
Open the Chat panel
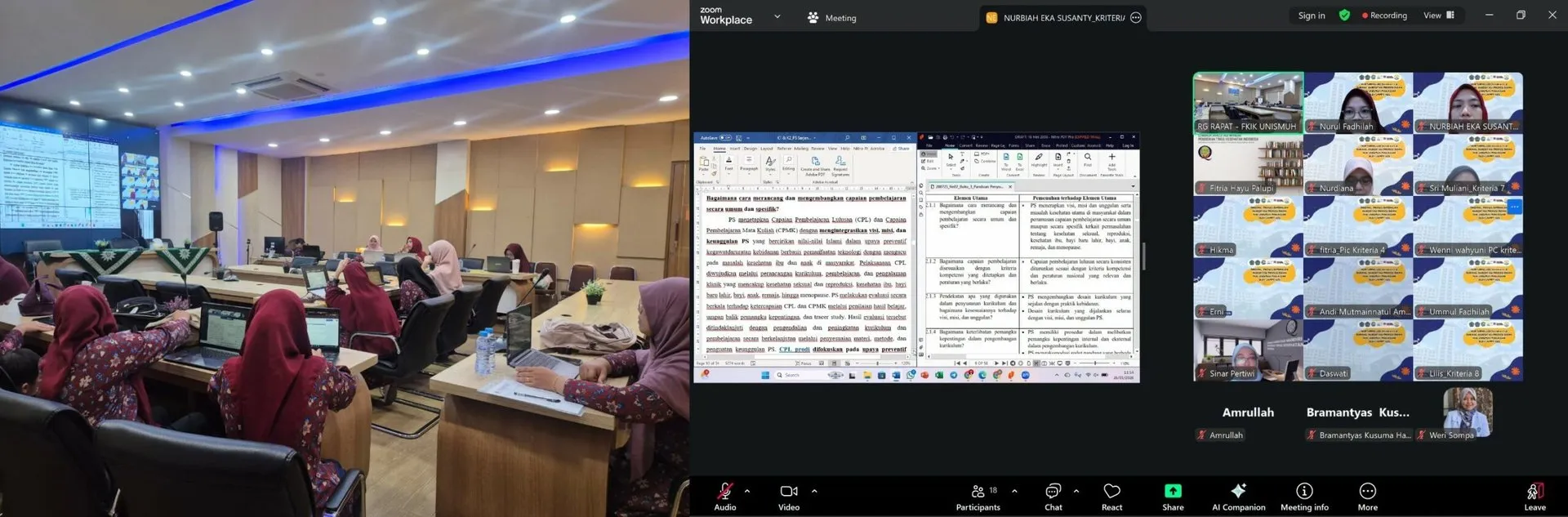click(x=1053, y=496)
